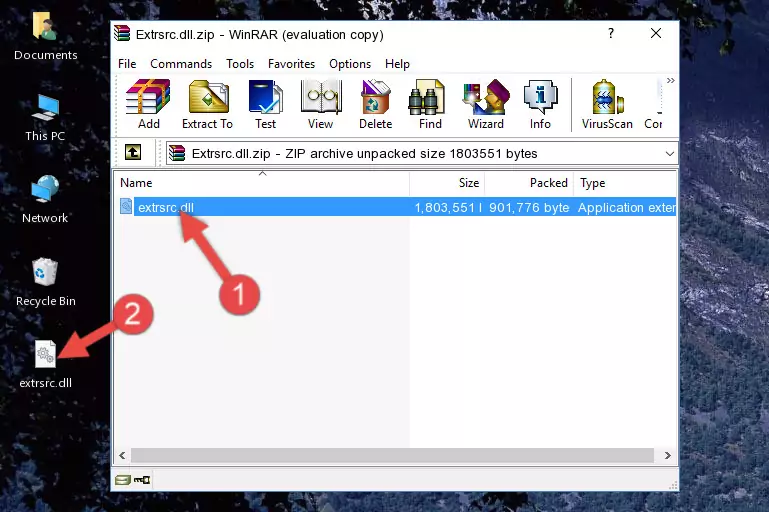Select the This PC desktop icon
The width and height of the screenshot is (769, 512).
(45, 118)
